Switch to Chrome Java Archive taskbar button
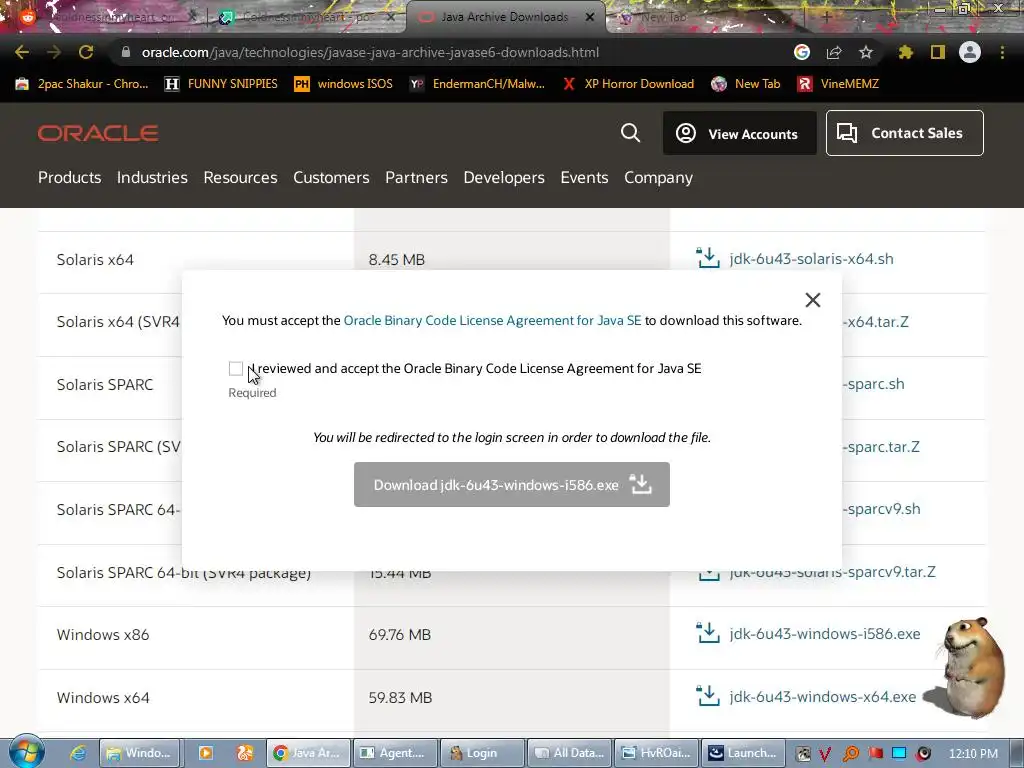This screenshot has height=768, width=1024. point(308,753)
